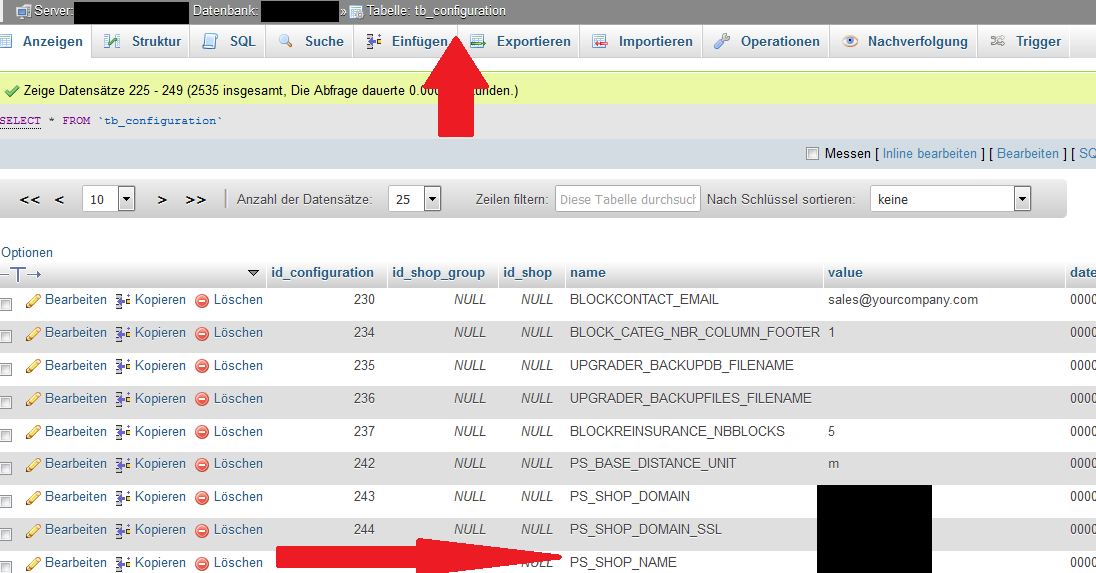The width and height of the screenshot is (1096, 573).
Task: Sort by id_configuration column
Action: point(322,273)
